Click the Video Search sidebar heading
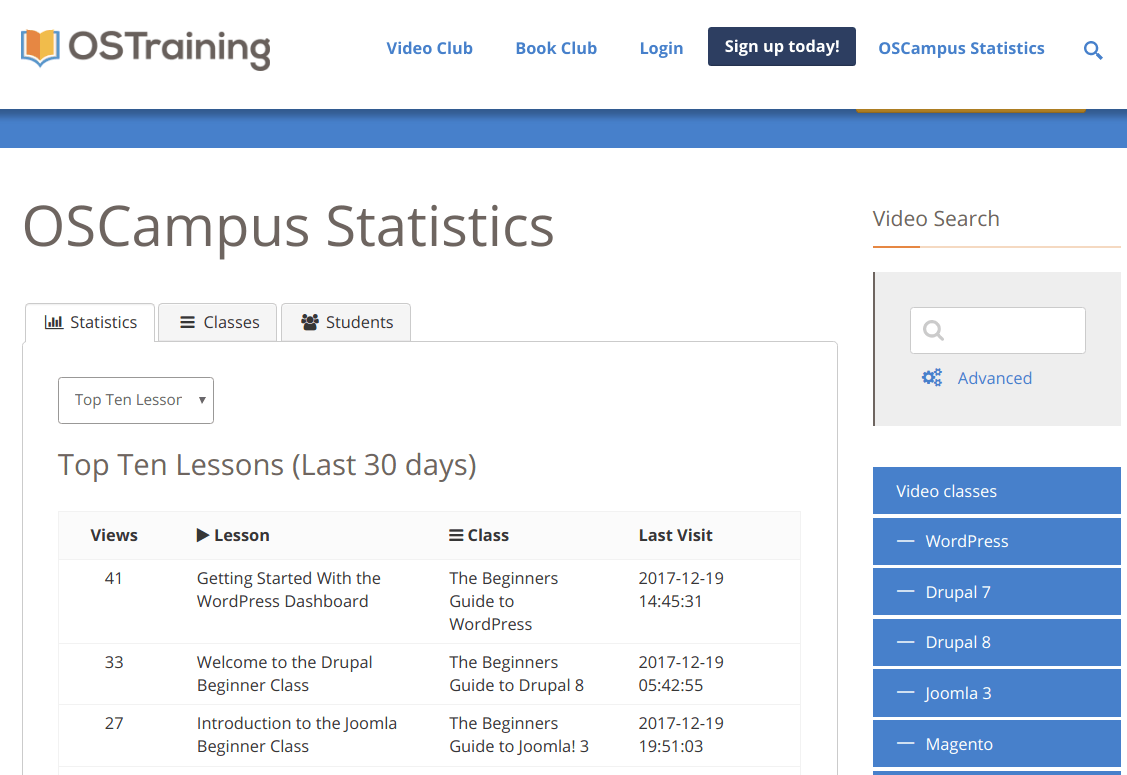 point(936,219)
